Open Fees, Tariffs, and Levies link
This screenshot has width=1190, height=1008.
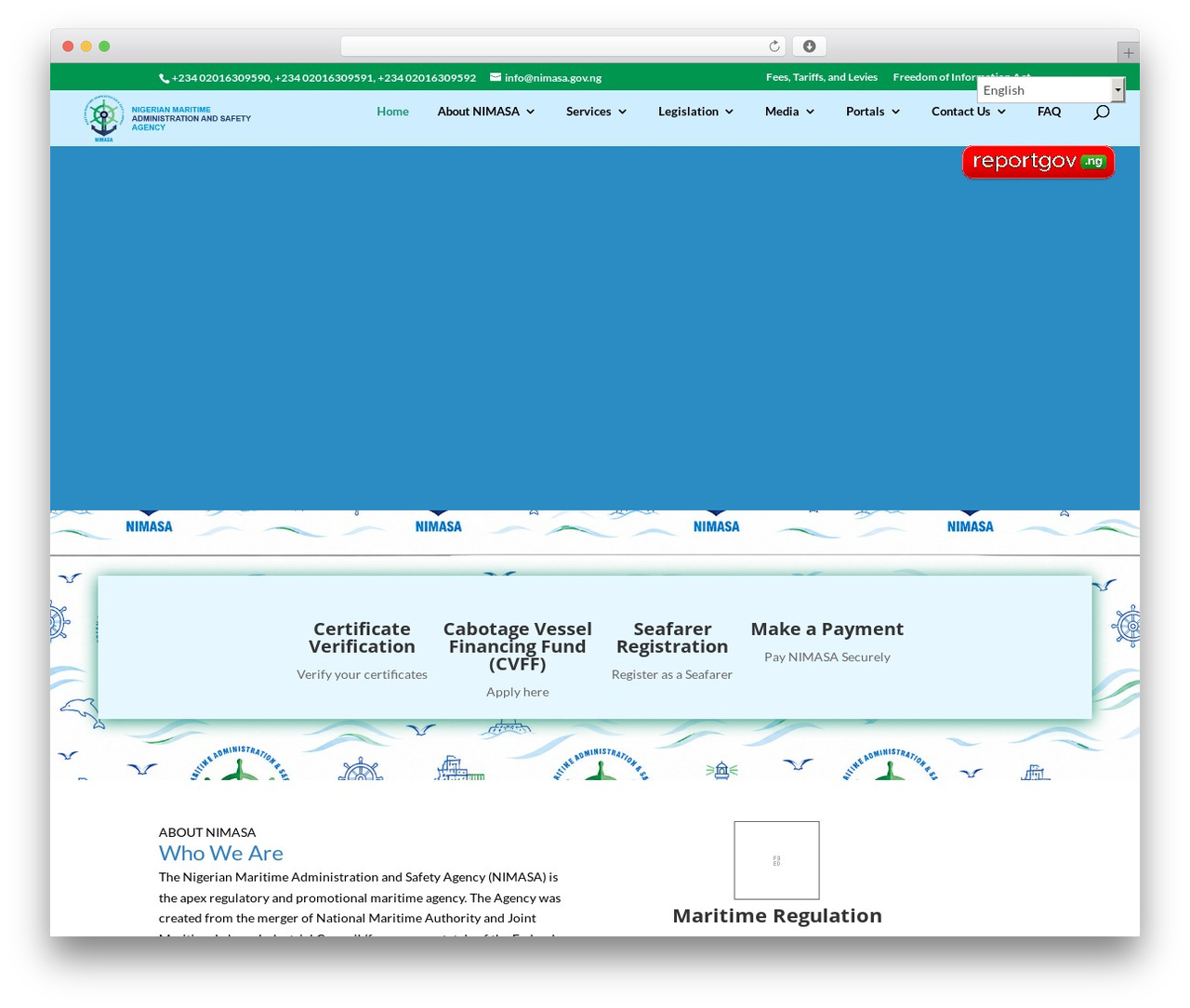822,77
